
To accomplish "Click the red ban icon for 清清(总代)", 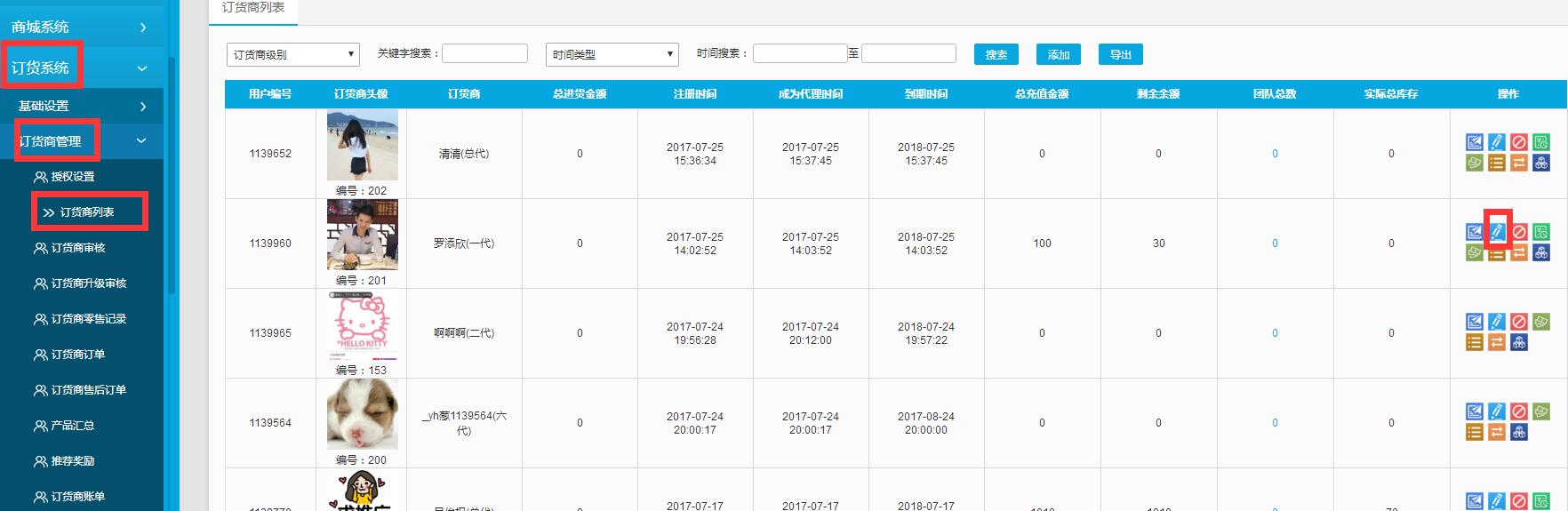I will pos(1519,142).
